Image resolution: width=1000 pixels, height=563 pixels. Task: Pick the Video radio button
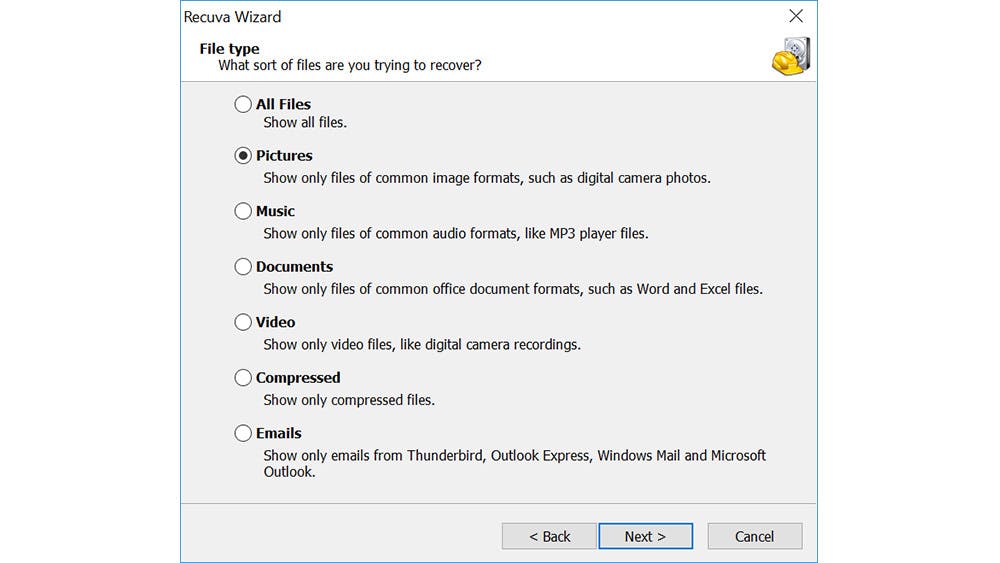243,322
